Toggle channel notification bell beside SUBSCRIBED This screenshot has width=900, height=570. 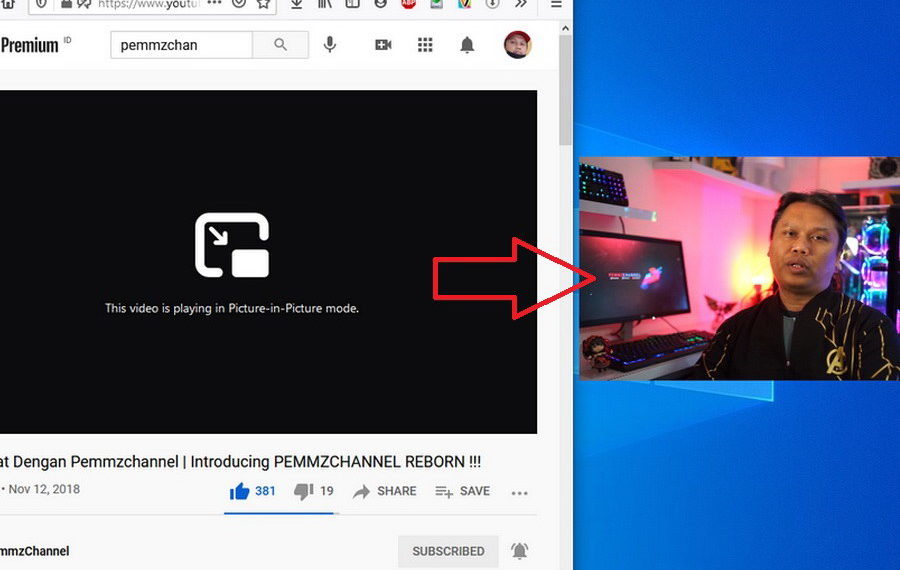pos(519,551)
